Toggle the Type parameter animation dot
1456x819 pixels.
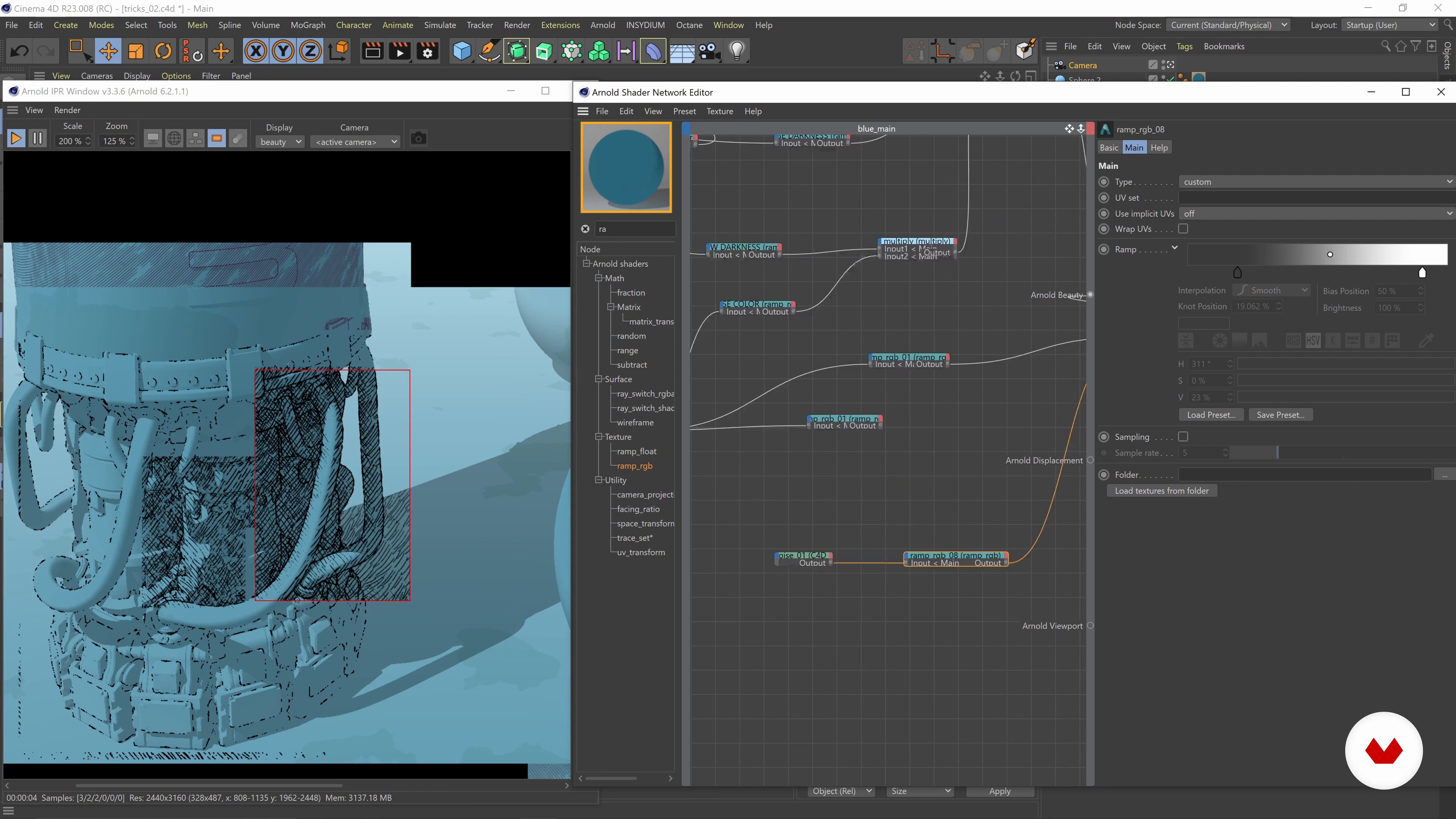[x=1104, y=182]
